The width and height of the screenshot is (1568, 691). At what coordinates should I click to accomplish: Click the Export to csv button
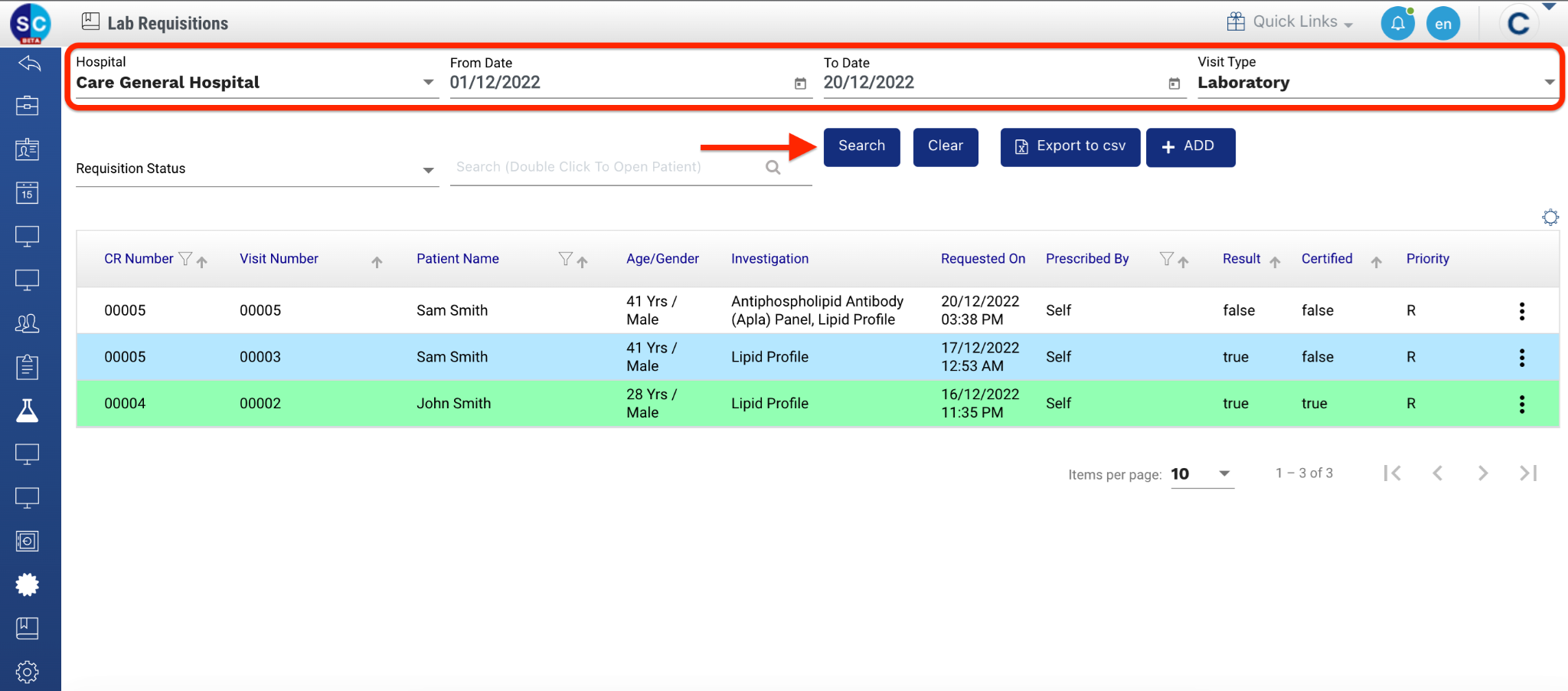1070,146
